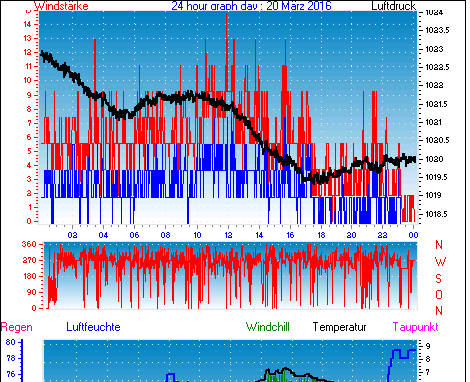
Task: Click '78' on the Luftfeuchte axis
Action: pos(11,358)
